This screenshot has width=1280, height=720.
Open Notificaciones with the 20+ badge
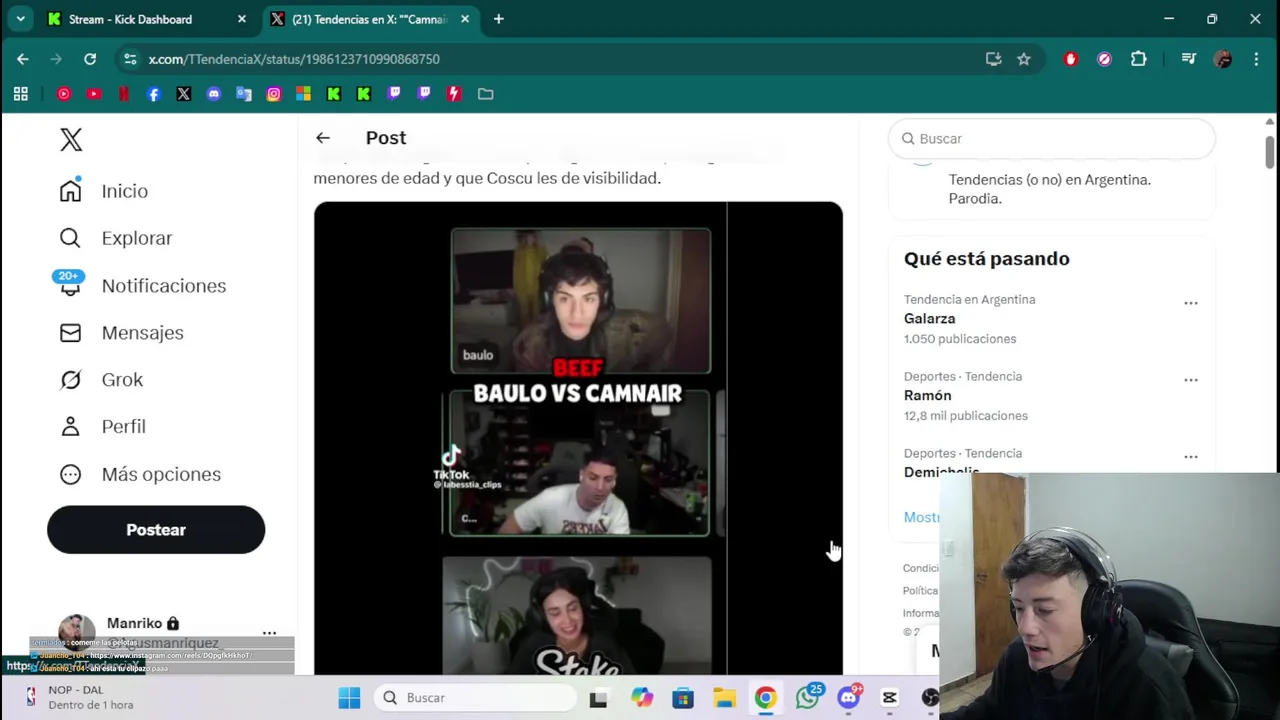pos(141,286)
